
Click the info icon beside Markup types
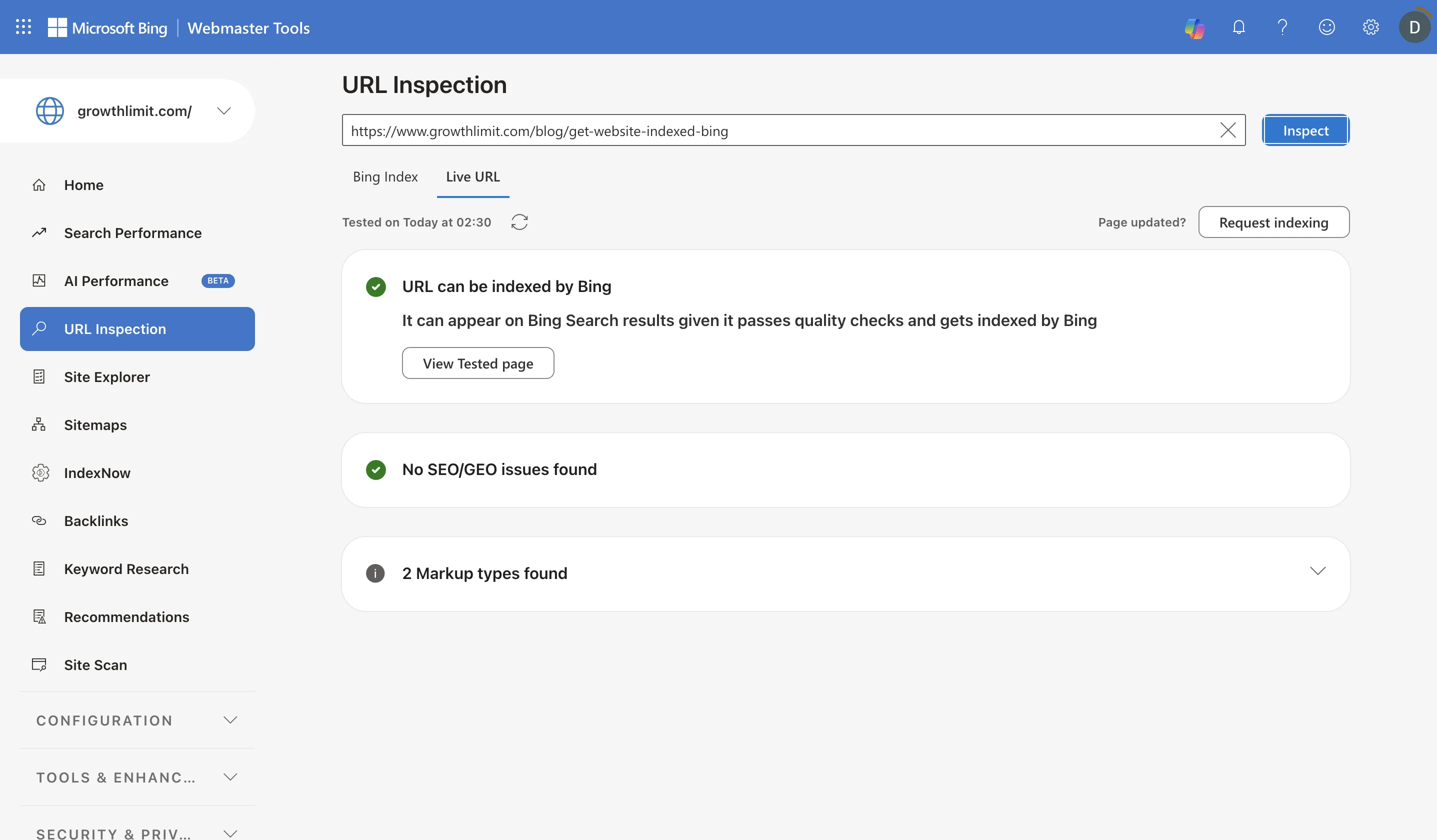point(375,573)
